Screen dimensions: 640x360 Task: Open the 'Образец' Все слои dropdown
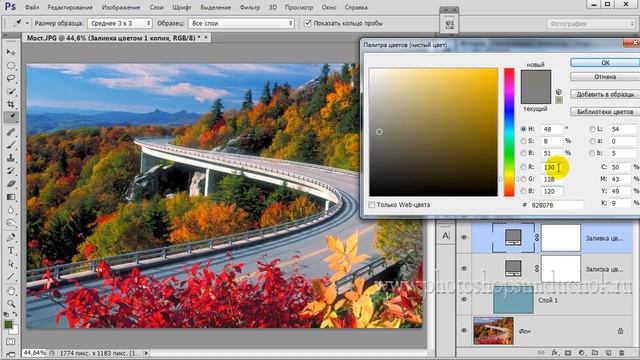coord(241,23)
